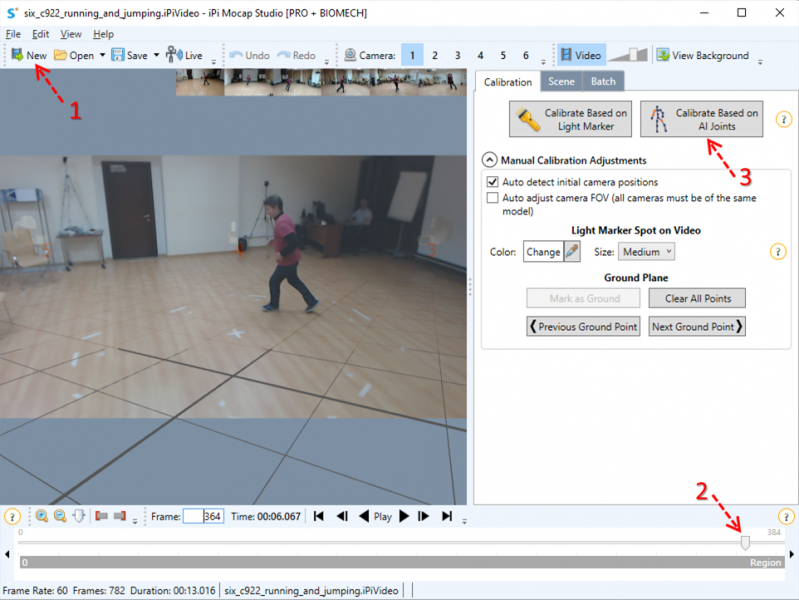The width and height of the screenshot is (799, 600).
Task: Open toolbar overflow after View Background
Action: 760,62
